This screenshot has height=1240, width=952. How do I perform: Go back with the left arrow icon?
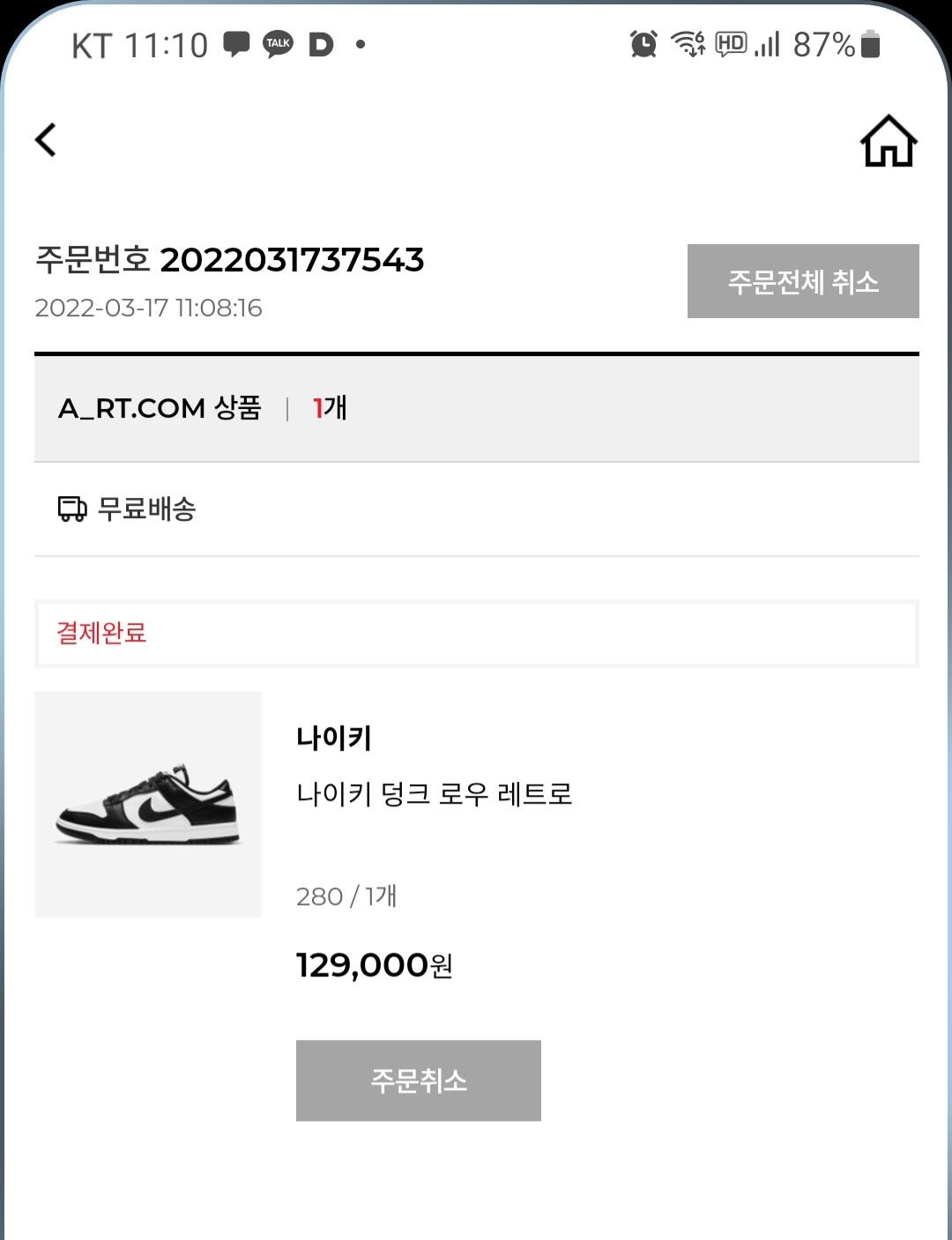point(45,139)
